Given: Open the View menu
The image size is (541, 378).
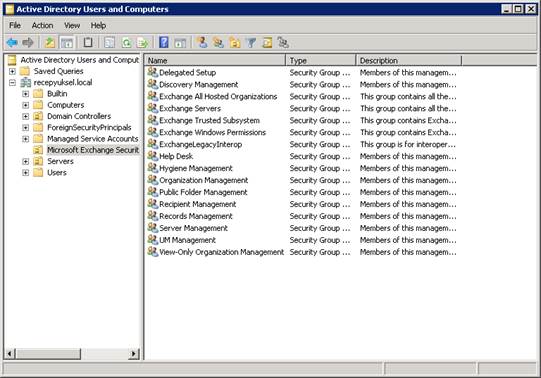Looking at the screenshot, I should [72, 26].
